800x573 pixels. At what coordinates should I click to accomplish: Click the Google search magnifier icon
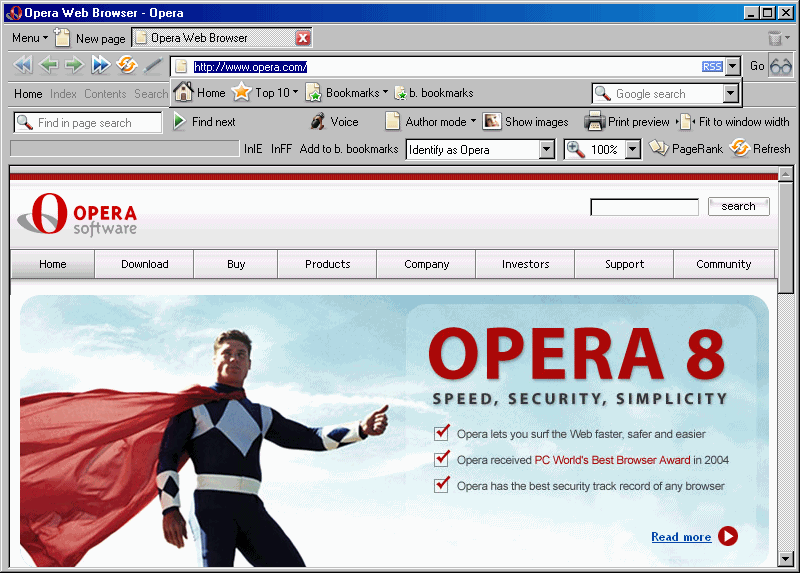(x=603, y=93)
